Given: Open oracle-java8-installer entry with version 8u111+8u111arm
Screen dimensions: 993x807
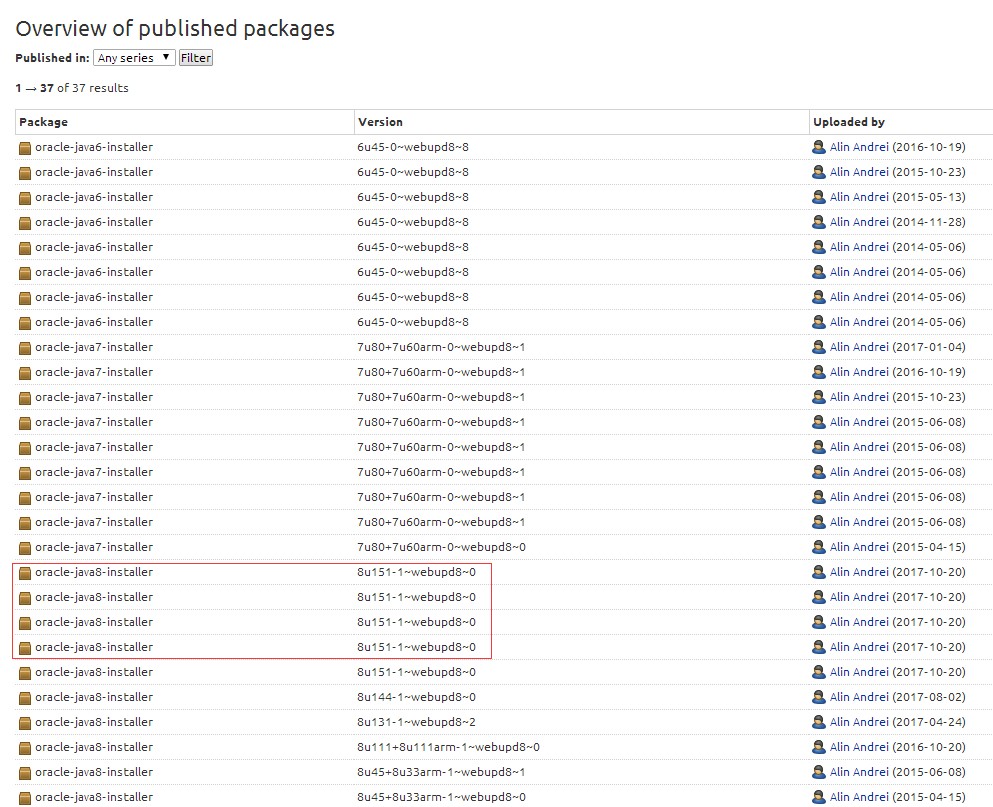Looking at the screenshot, I should tap(94, 747).
